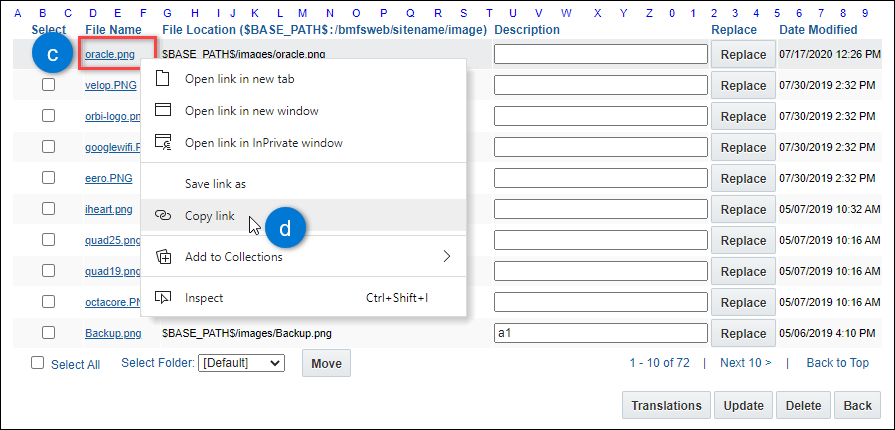Click the description field for eero.PNG

click(x=601, y=178)
